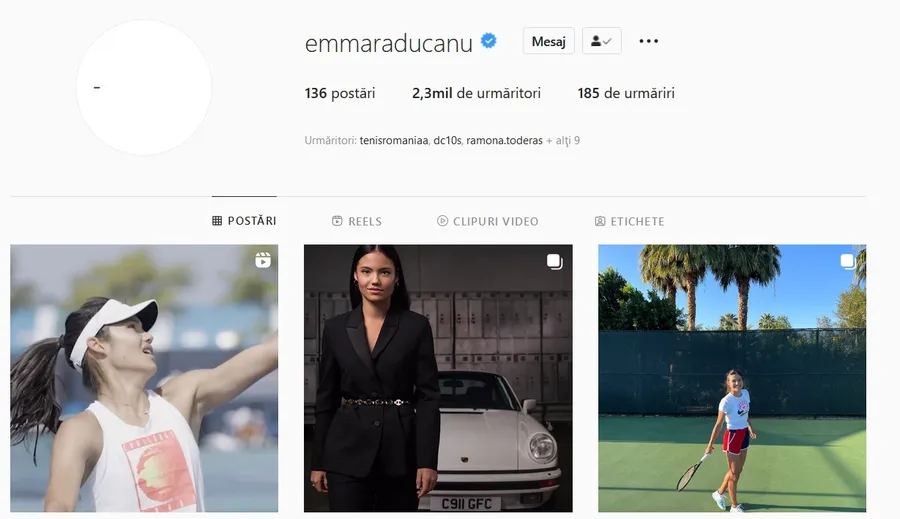Toggle the following status person-check button
900x519 pixels.
pos(602,41)
